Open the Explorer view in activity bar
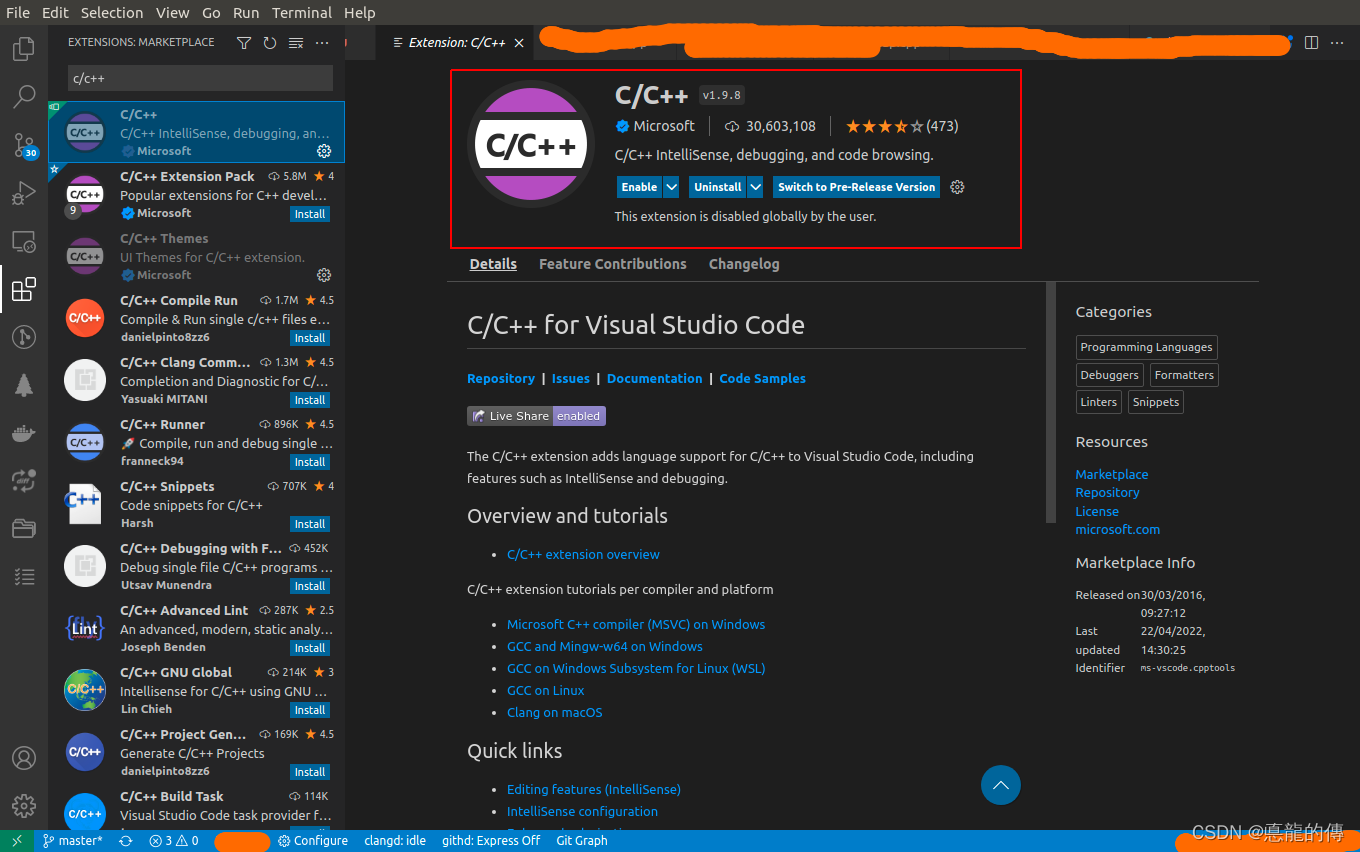This screenshot has width=1360, height=852. (x=24, y=48)
